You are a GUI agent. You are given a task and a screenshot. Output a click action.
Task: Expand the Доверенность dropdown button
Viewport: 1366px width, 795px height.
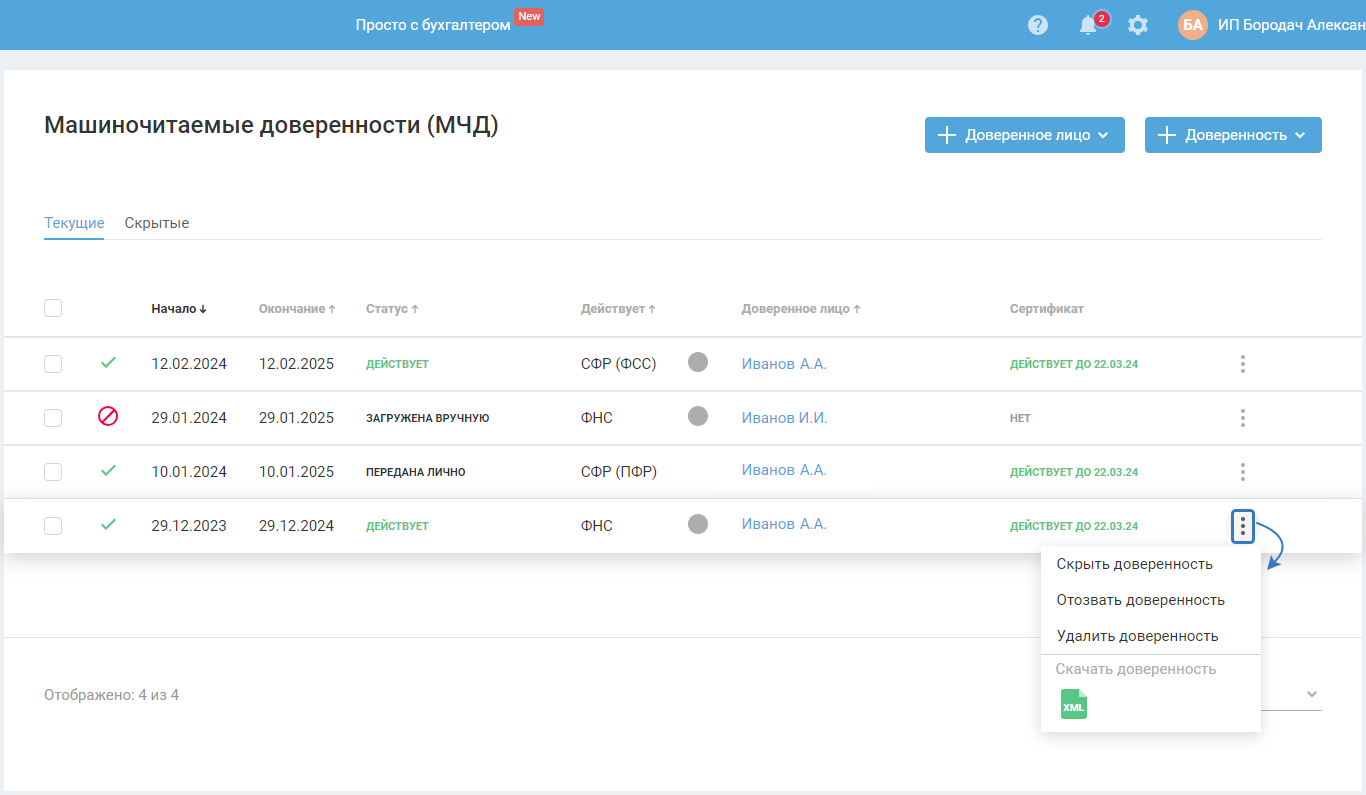pyautogui.click(x=1232, y=135)
